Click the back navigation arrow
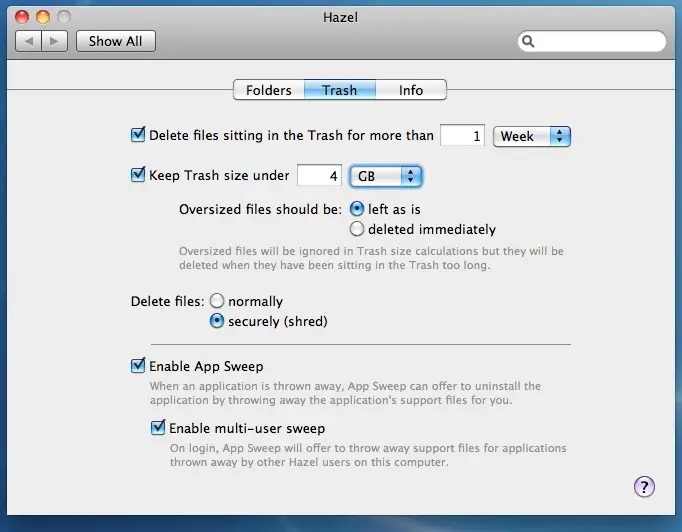This screenshot has width=682, height=532. 29,41
